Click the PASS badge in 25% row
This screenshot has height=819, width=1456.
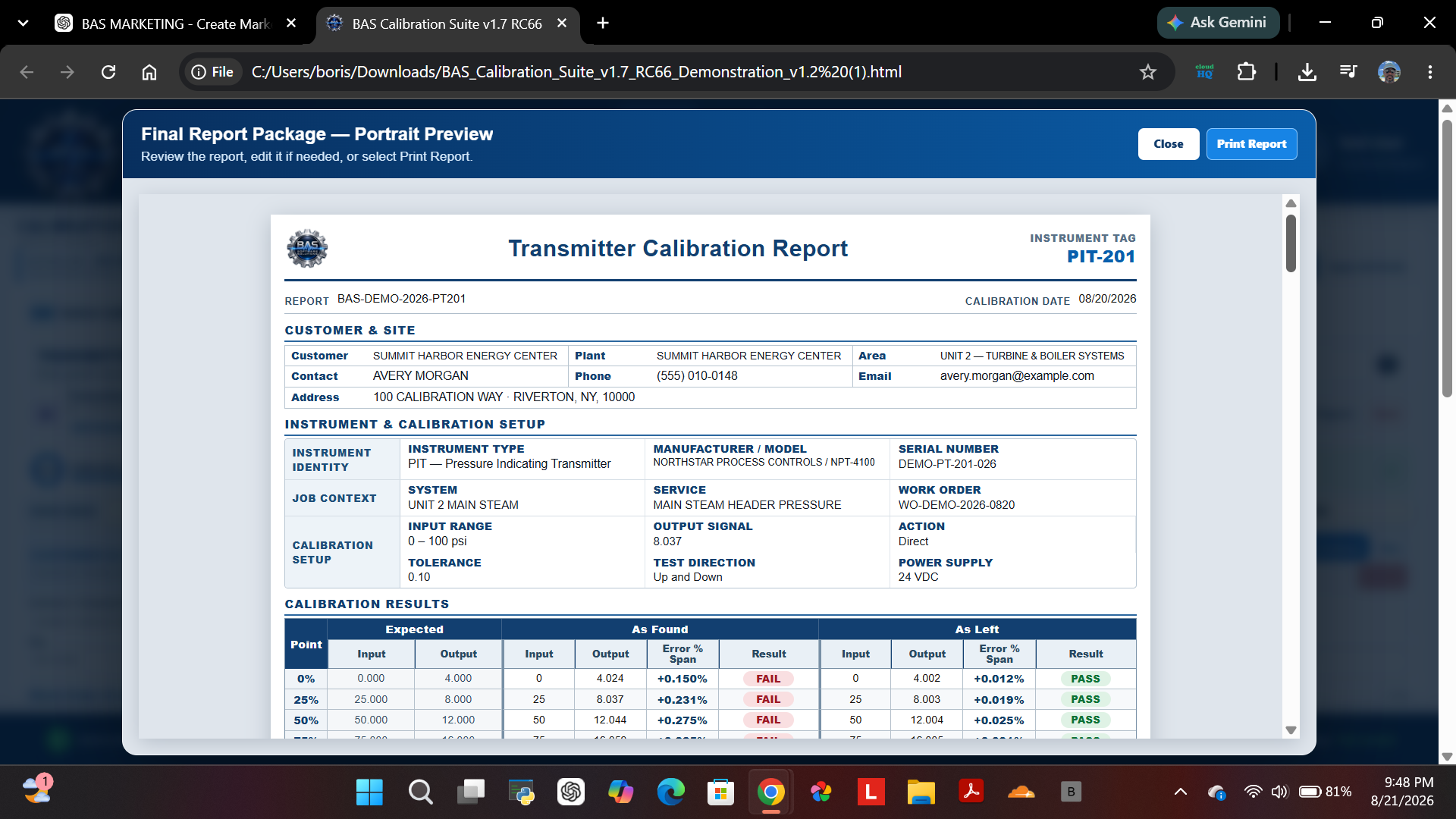tap(1085, 699)
